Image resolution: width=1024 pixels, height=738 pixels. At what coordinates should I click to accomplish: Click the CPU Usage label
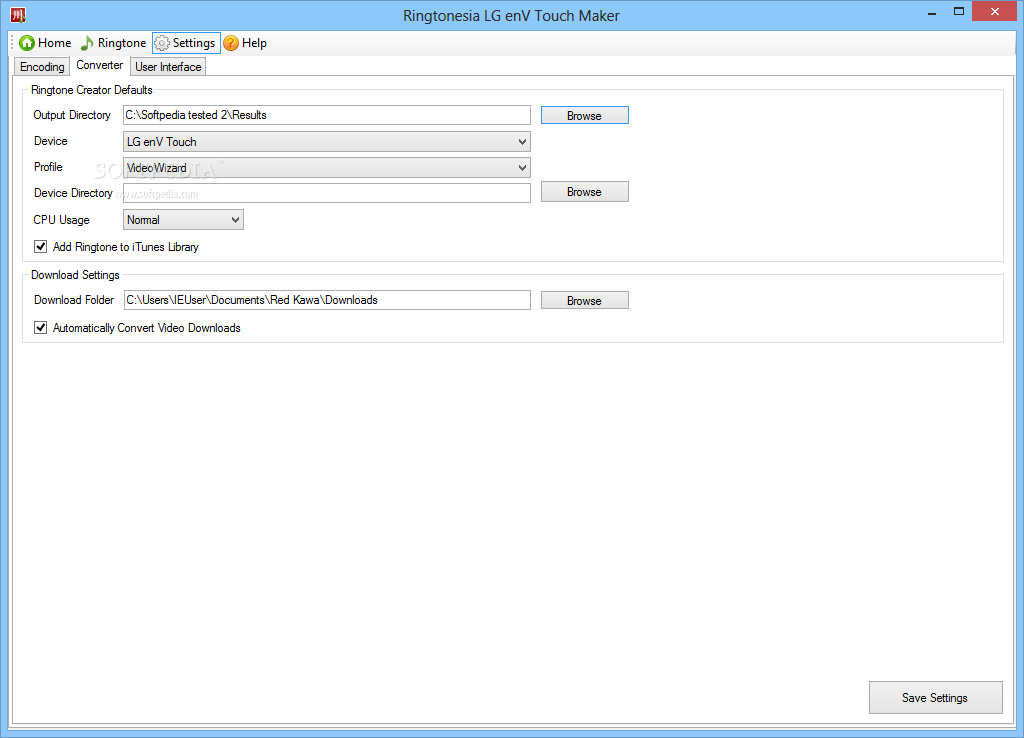[61, 220]
